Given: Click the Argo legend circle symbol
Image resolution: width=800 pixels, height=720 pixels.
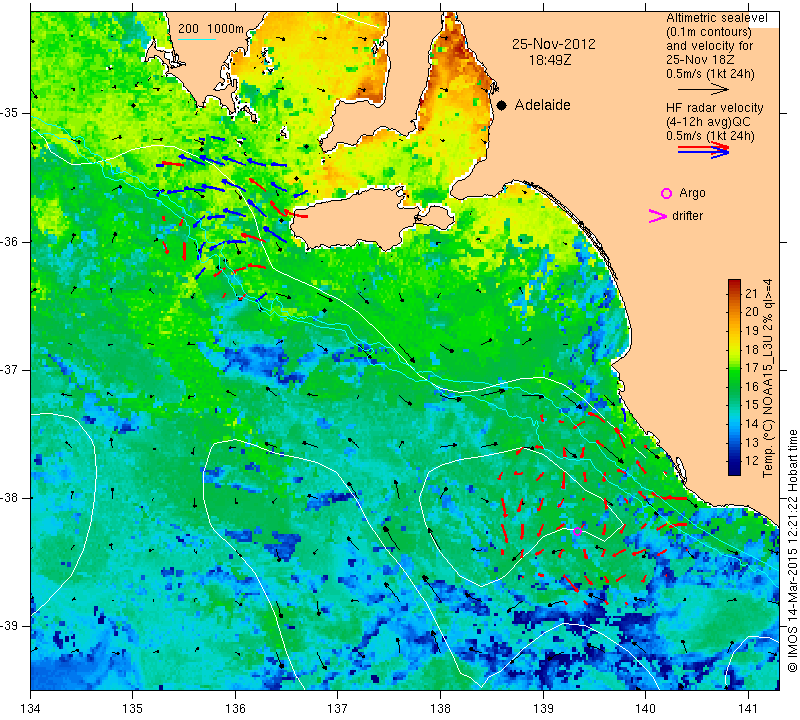Looking at the screenshot, I should [666, 193].
